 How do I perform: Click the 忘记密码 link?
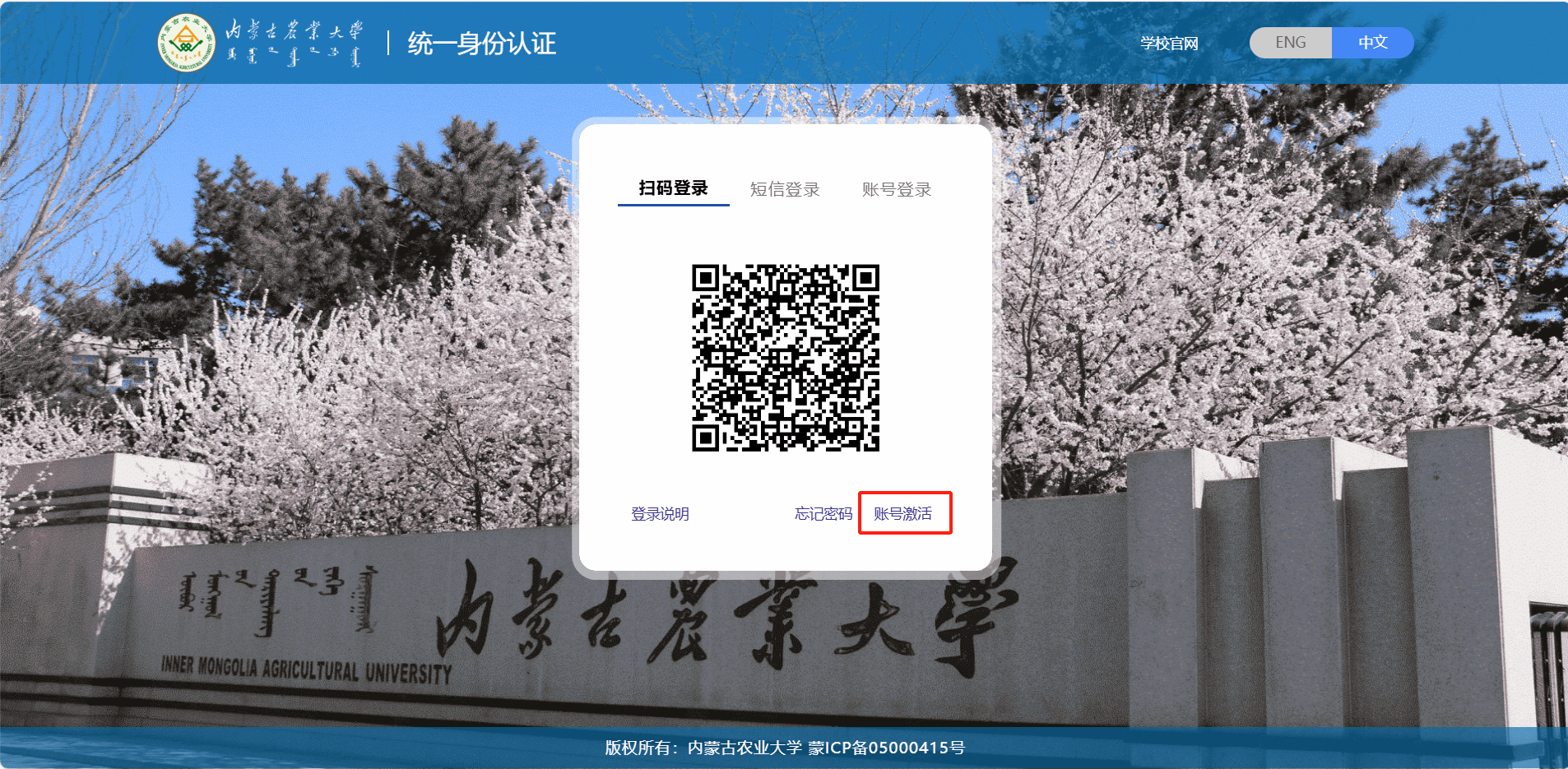click(x=823, y=514)
